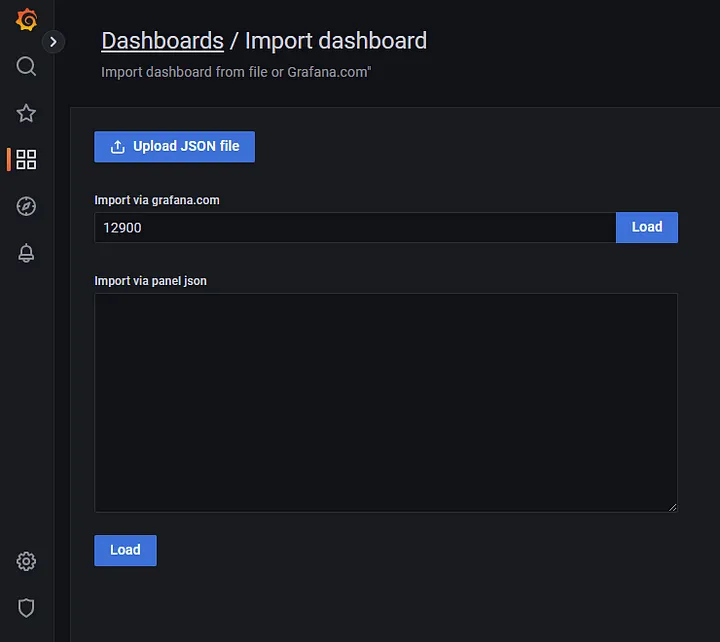The image size is (720, 642).
Task: Click the Load button below panel json
Action: point(125,550)
